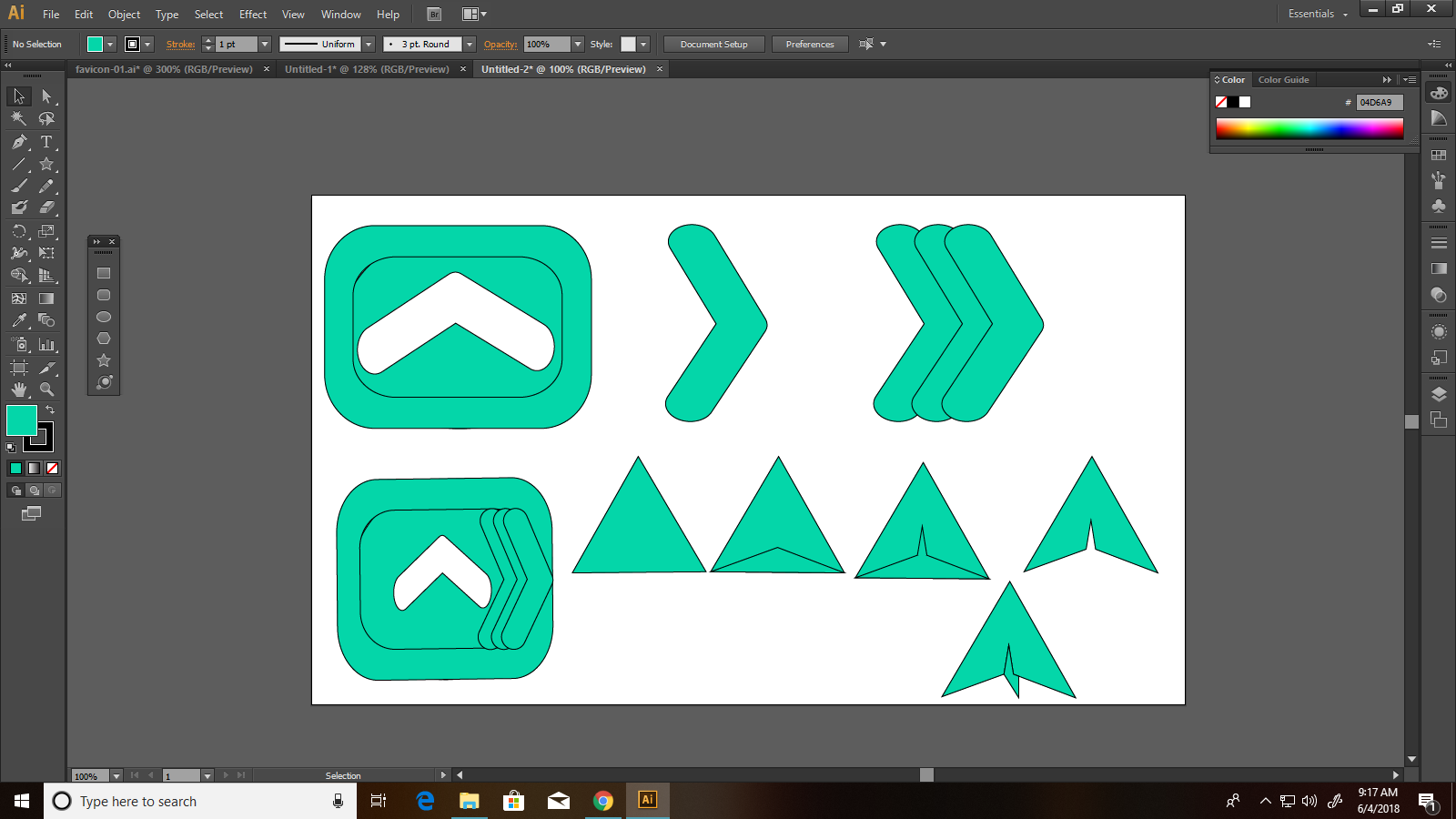Open the Stroke weight dropdown

[x=264, y=44]
